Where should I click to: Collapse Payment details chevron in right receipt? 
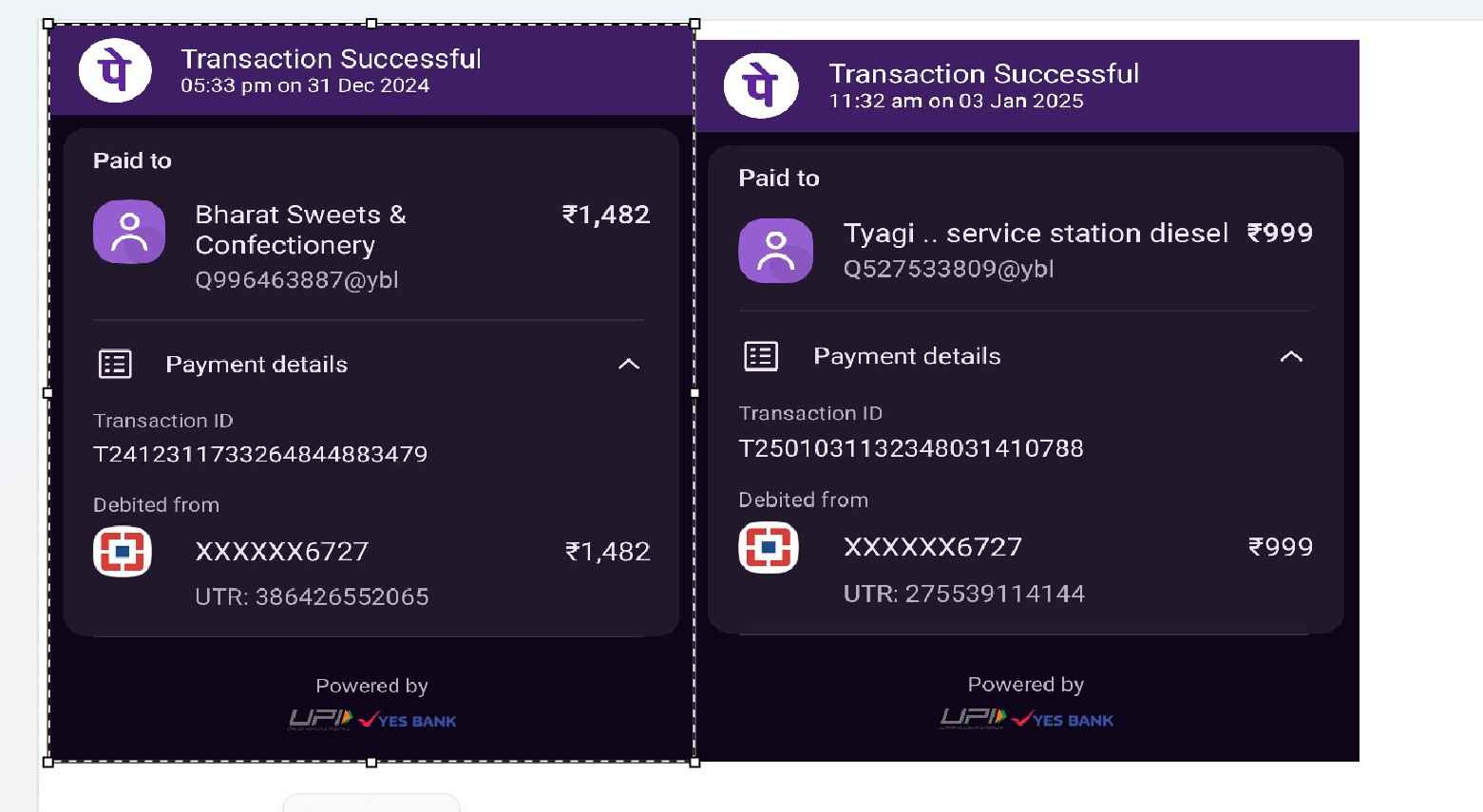1291,356
